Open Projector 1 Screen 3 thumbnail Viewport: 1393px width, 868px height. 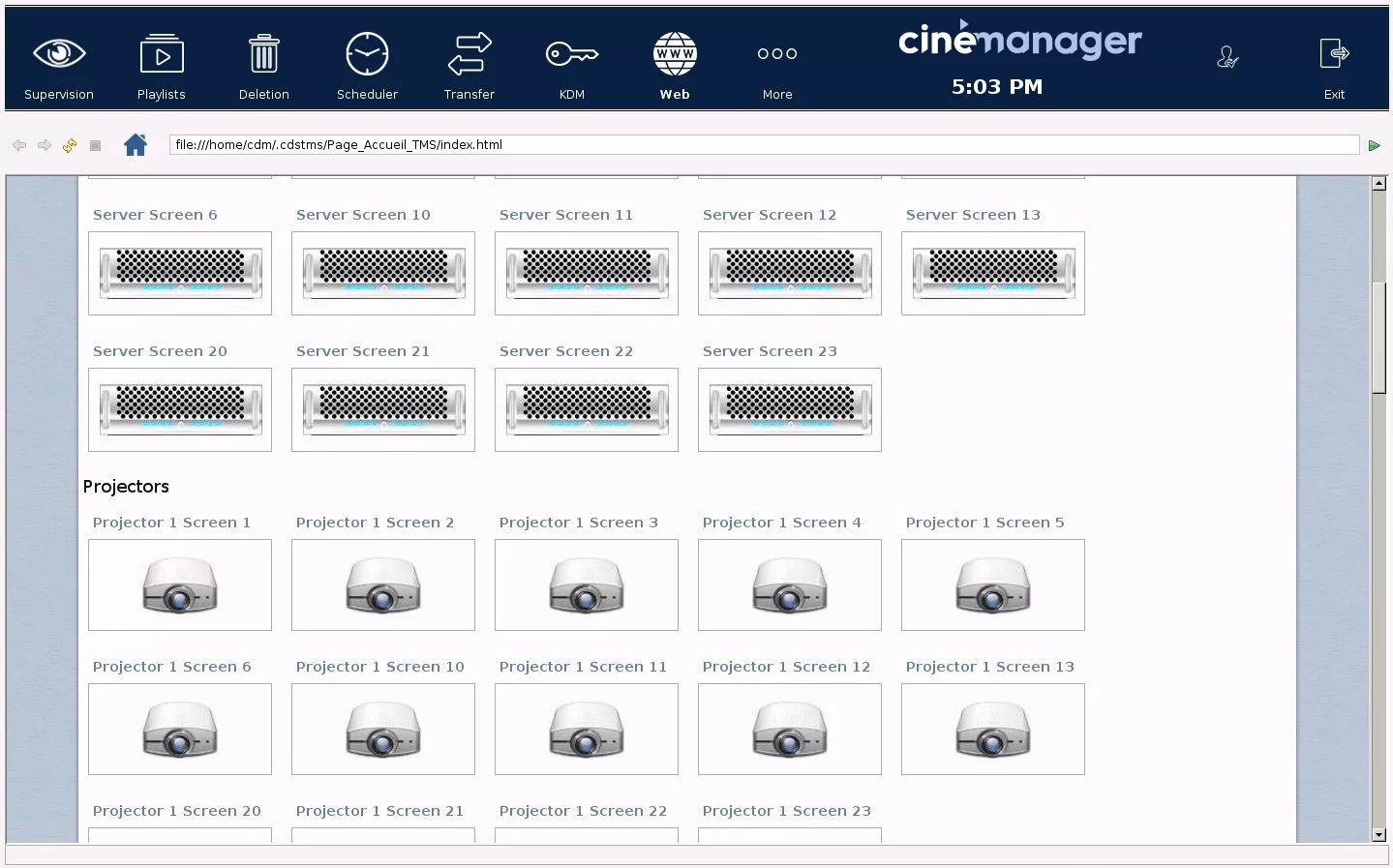point(587,585)
